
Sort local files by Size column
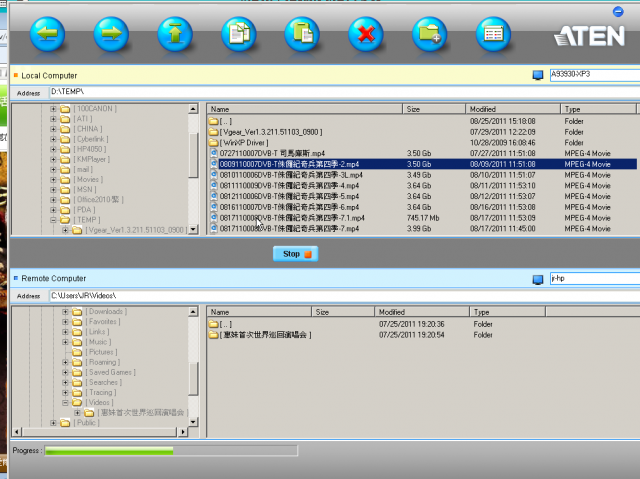(434, 109)
